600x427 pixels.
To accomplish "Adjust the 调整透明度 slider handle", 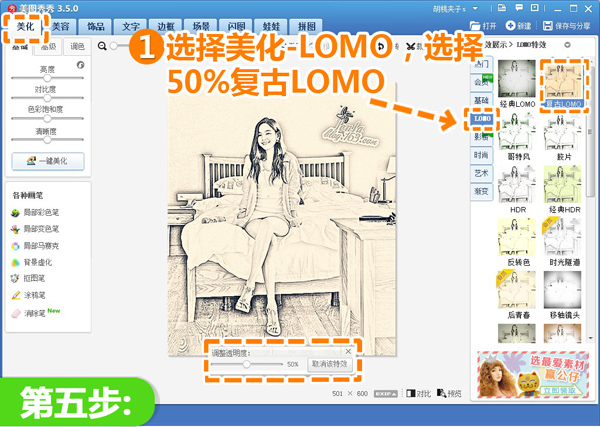I will point(246,364).
